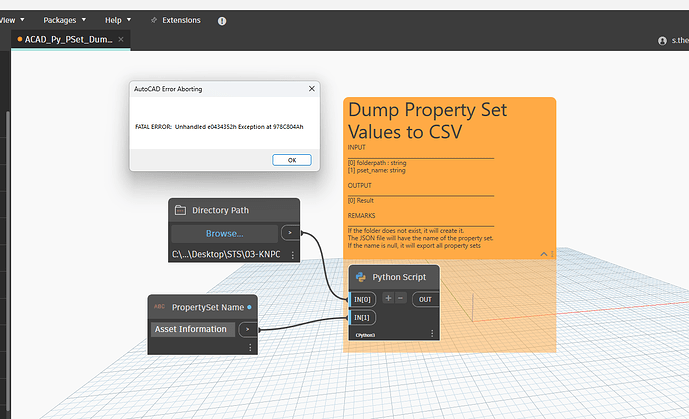Click the FATAL ERROR message text
The width and height of the screenshot is (689, 419).
(219, 126)
